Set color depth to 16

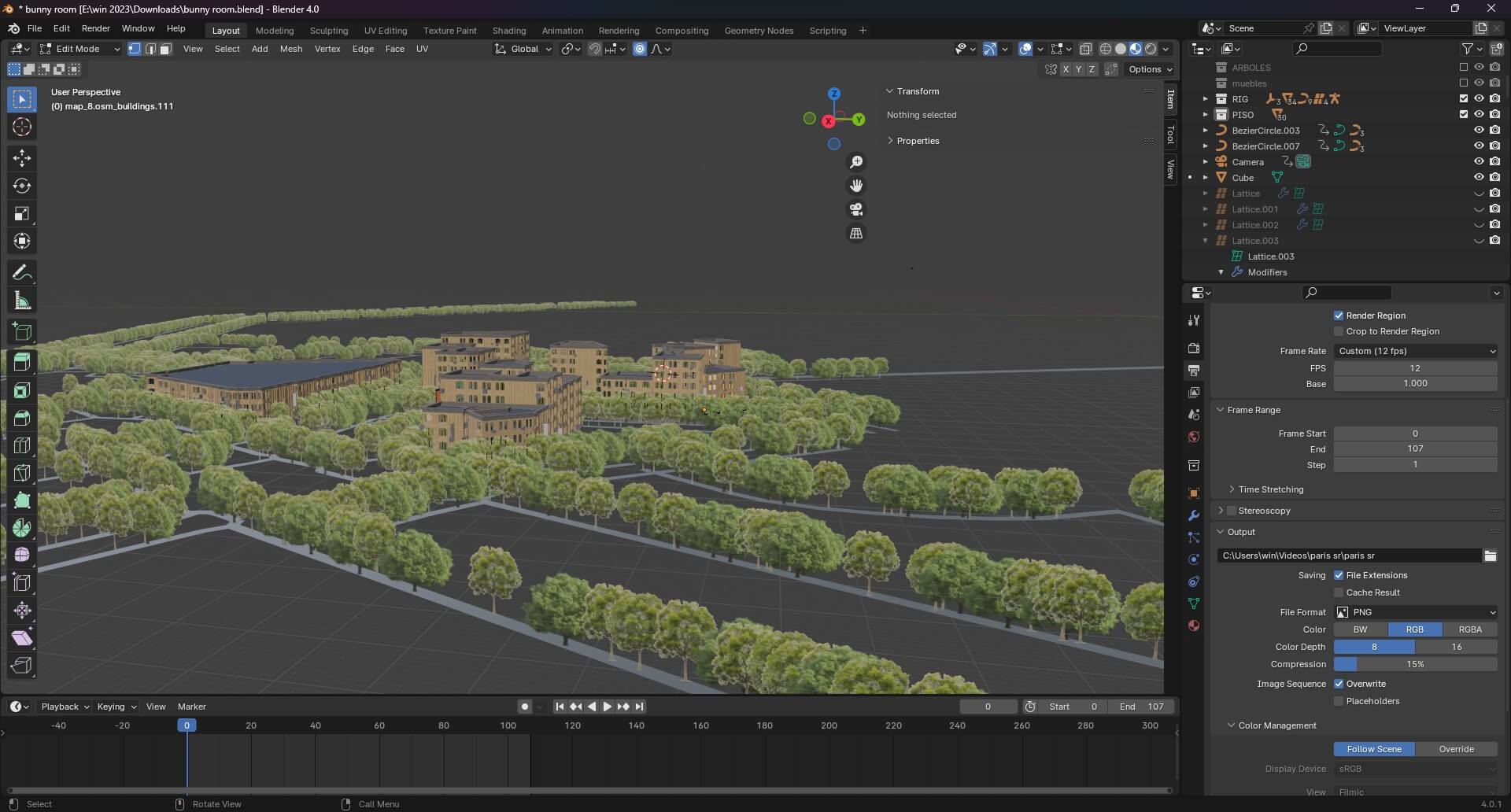(1457, 647)
